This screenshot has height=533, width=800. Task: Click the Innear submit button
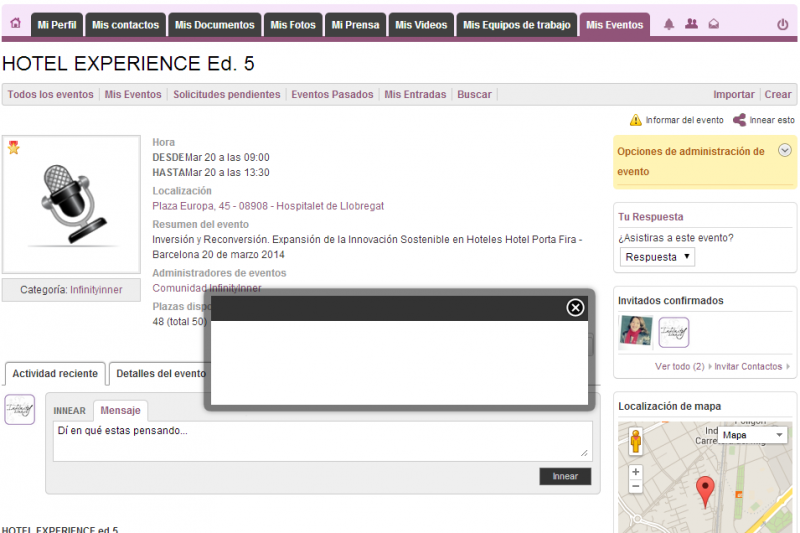tap(565, 476)
